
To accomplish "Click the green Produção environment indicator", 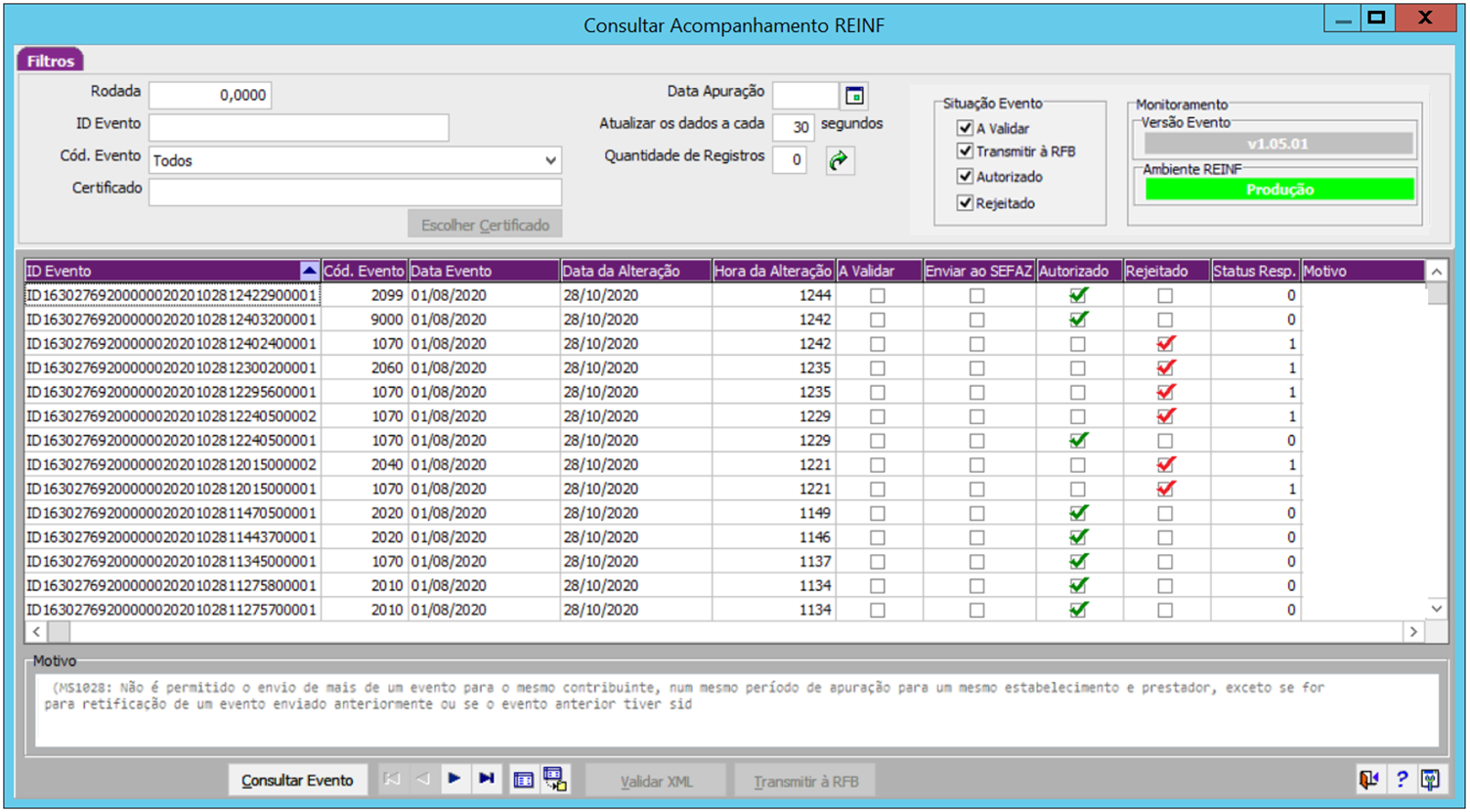I will click(1278, 190).
